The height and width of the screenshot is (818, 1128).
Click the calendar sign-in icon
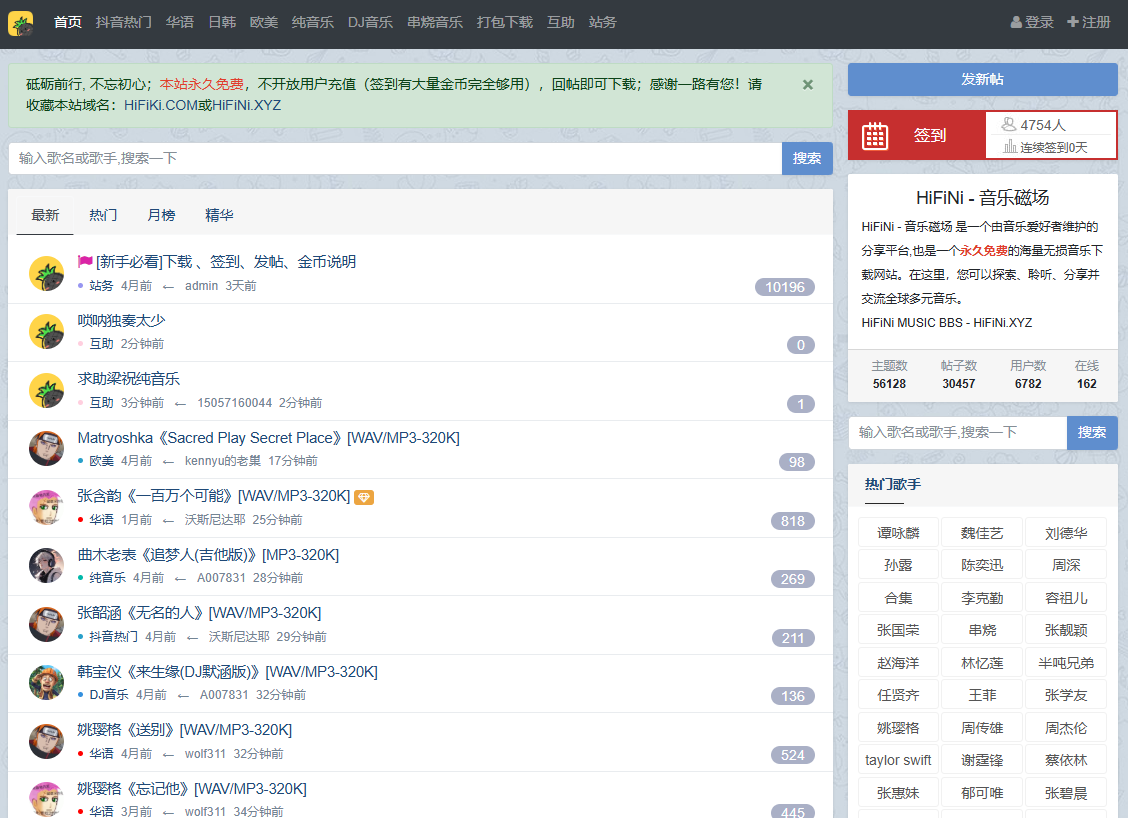[875, 135]
